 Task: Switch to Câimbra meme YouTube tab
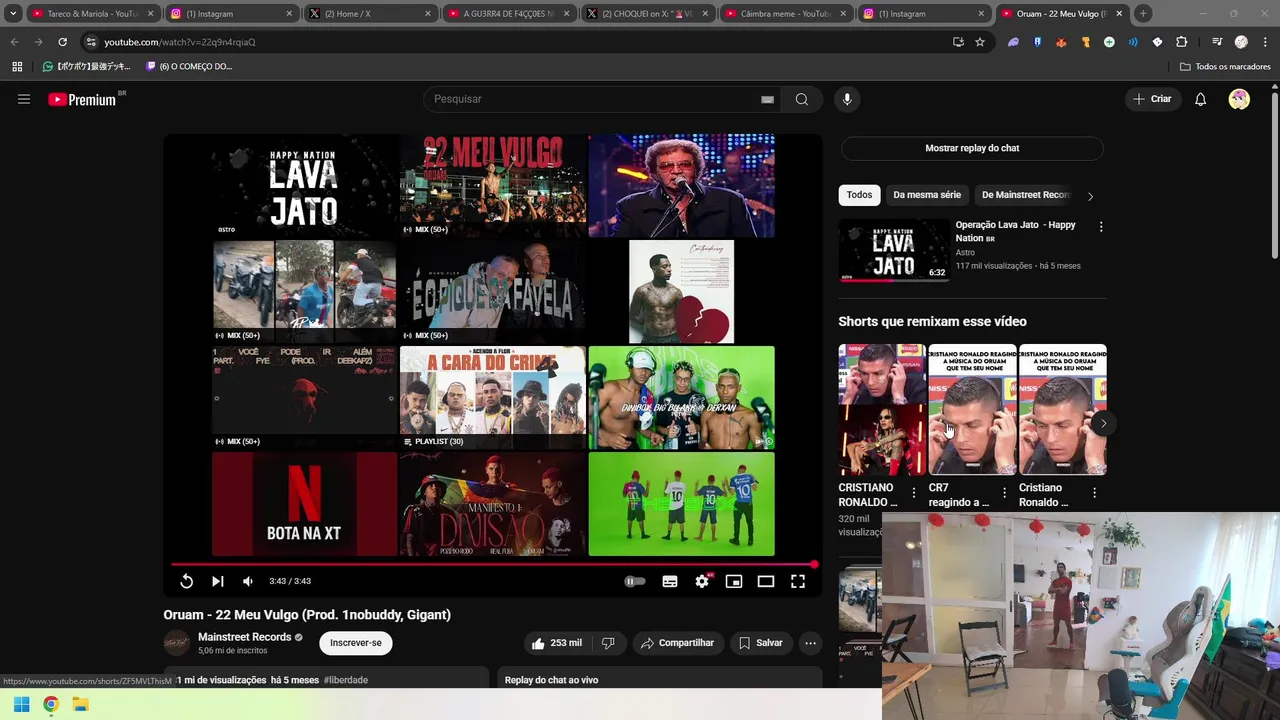pyautogui.click(x=785, y=14)
